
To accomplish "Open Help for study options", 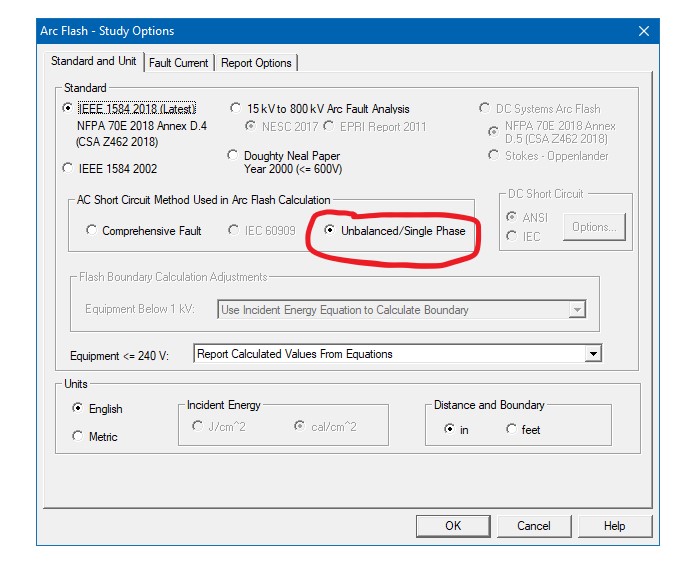I will click(614, 526).
